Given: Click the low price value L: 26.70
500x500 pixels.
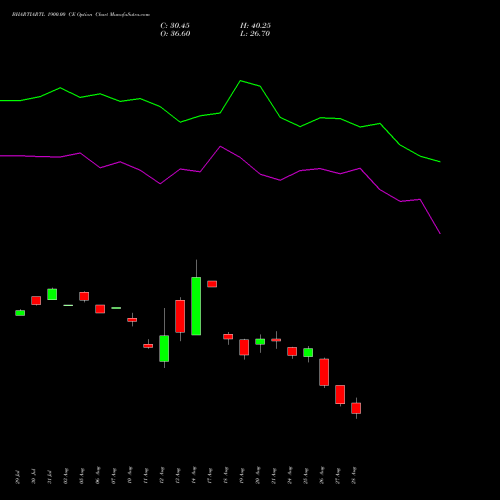Looking at the screenshot, I should coord(255,34).
